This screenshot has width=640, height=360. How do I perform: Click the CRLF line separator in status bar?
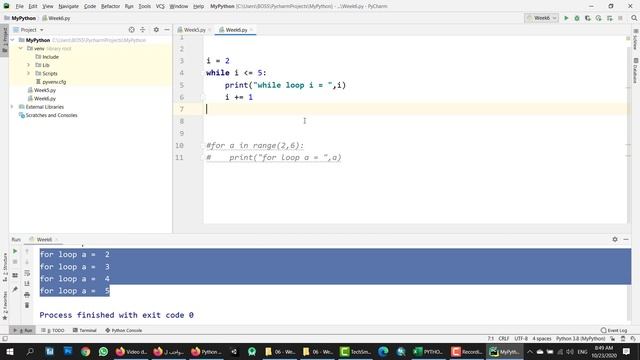pos(504,338)
